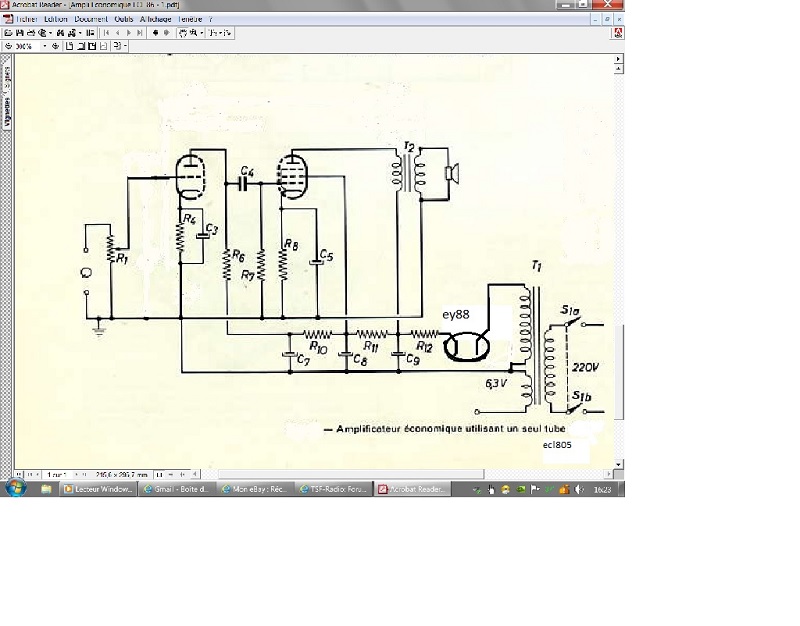Go to next page toolbar arrow
This screenshot has width=800, height=626.
[x=129, y=33]
